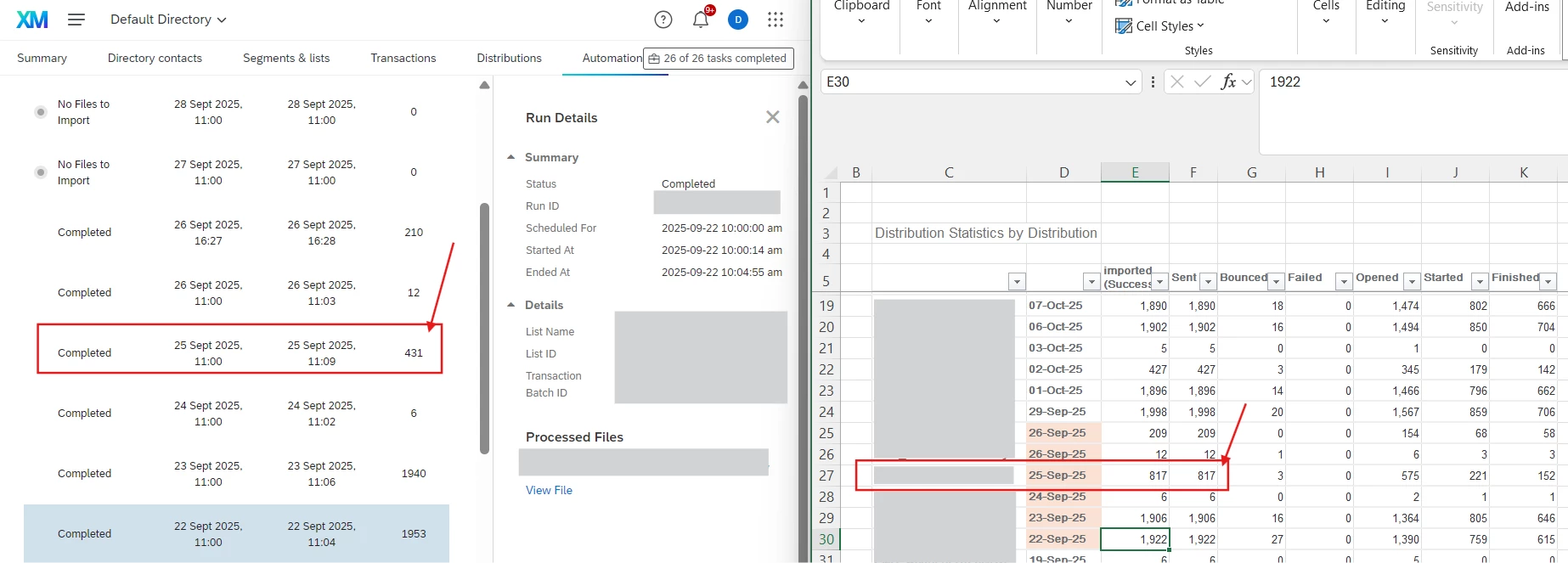This screenshot has height=563, width=1568.
Task: Open the Add-ins ribbon button
Action: (x=1527, y=8)
